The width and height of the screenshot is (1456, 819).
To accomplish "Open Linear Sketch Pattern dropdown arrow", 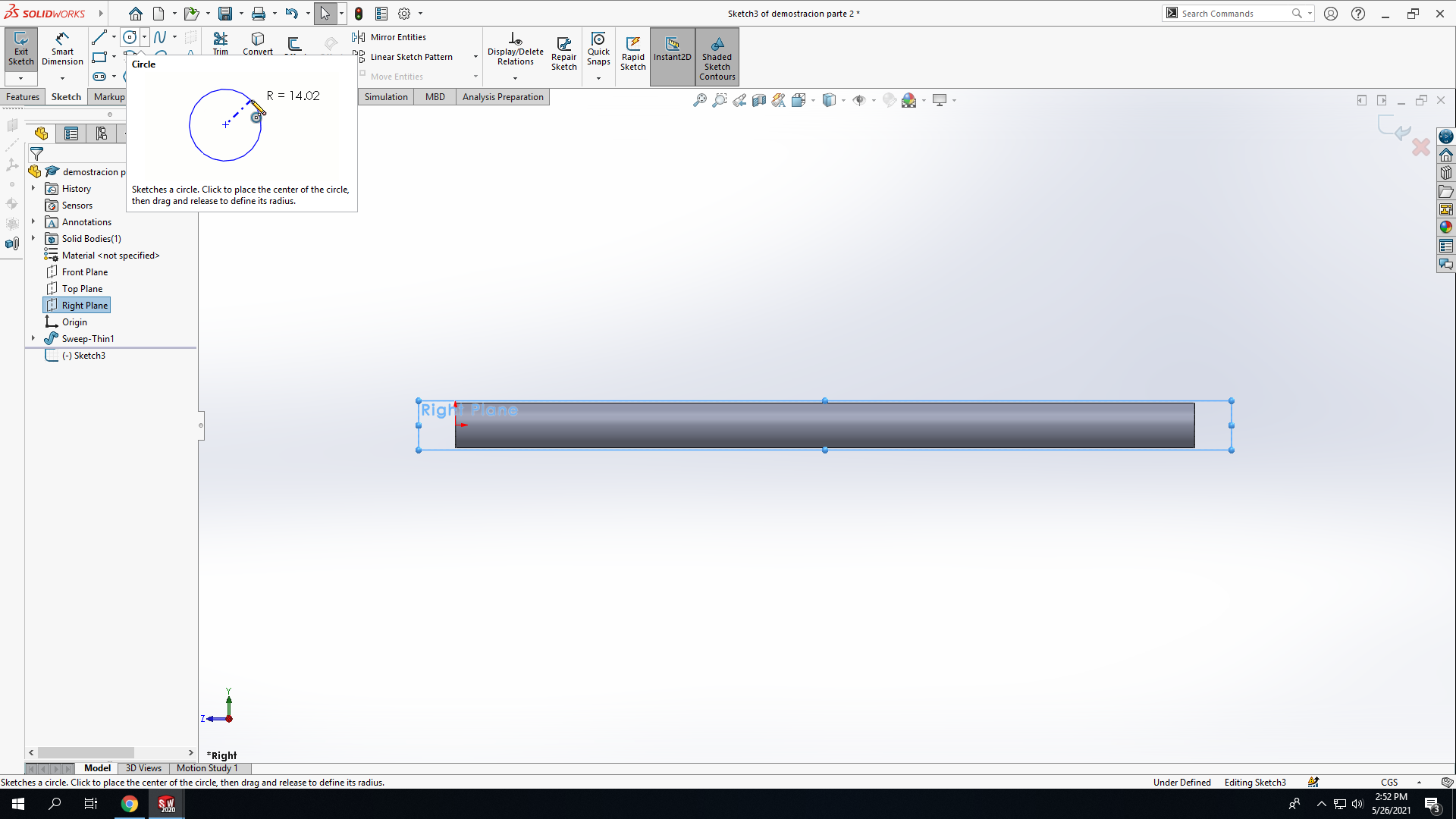I will pyautogui.click(x=475, y=57).
